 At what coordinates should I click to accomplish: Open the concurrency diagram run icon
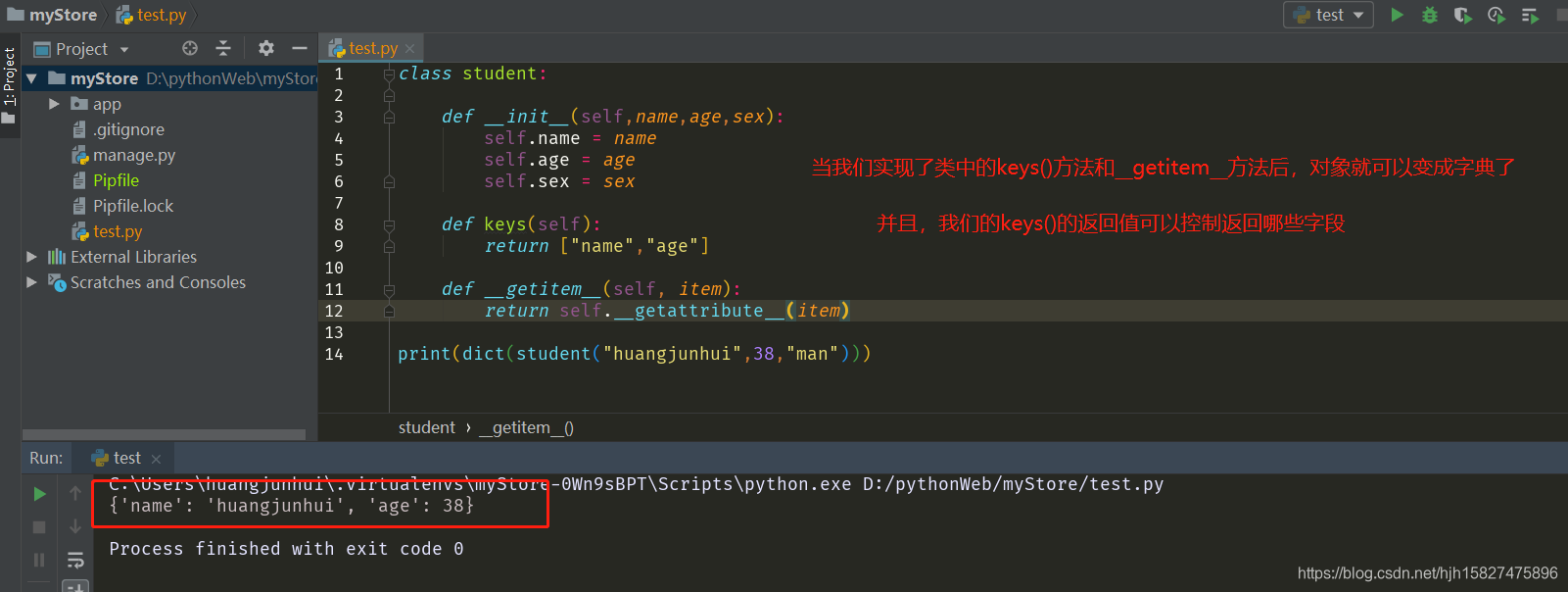1529,15
